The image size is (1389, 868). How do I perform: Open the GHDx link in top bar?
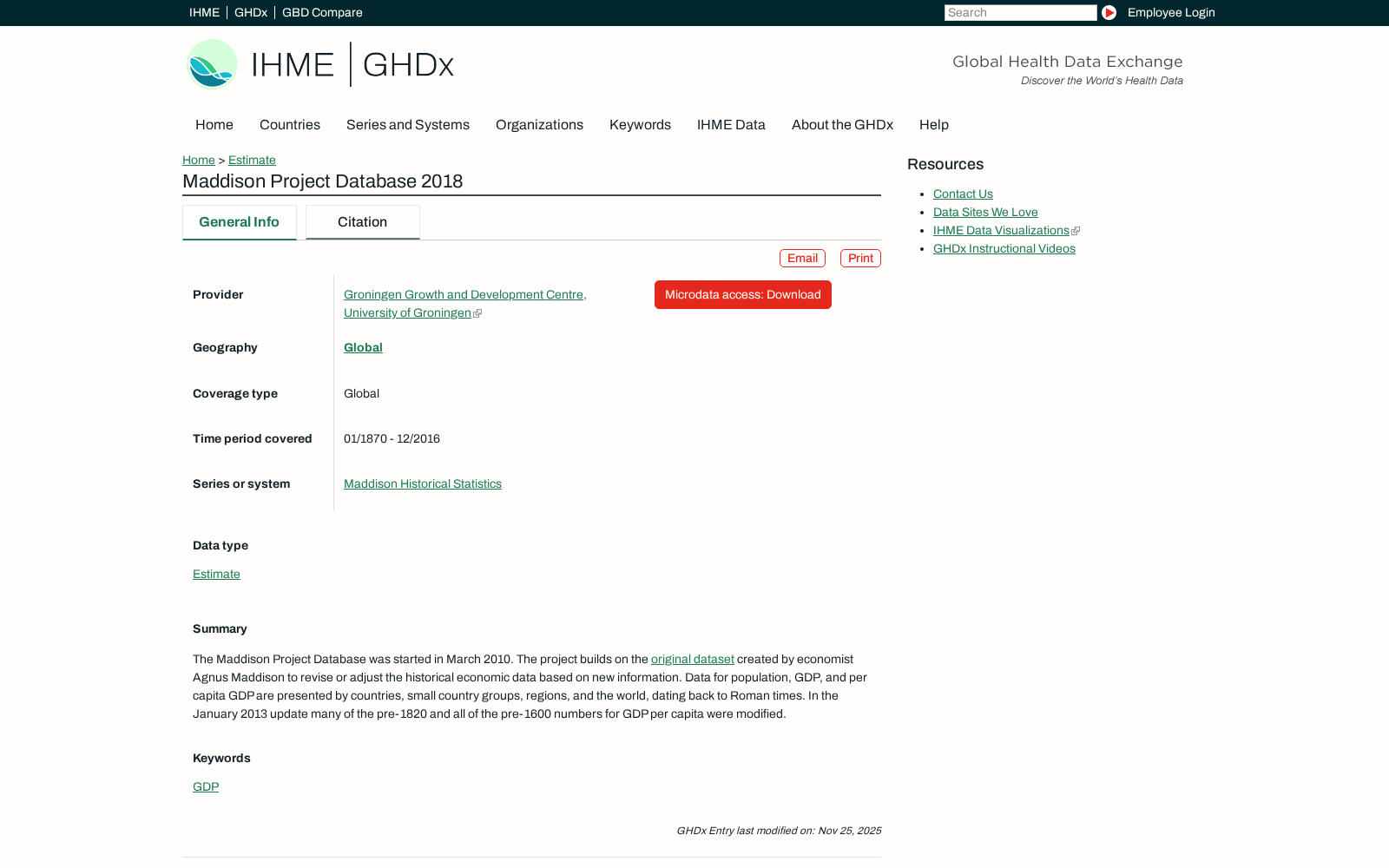pyautogui.click(x=251, y=12)
